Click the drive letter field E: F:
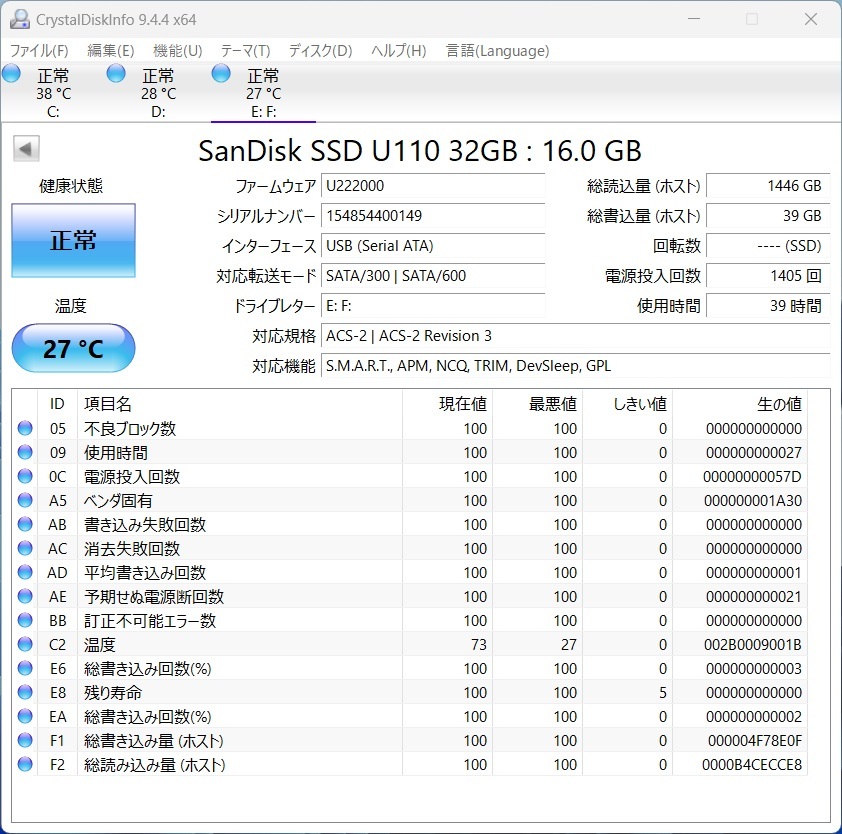Image resolution: width=842 pixels, height=834 pixels. click(433, 306)
